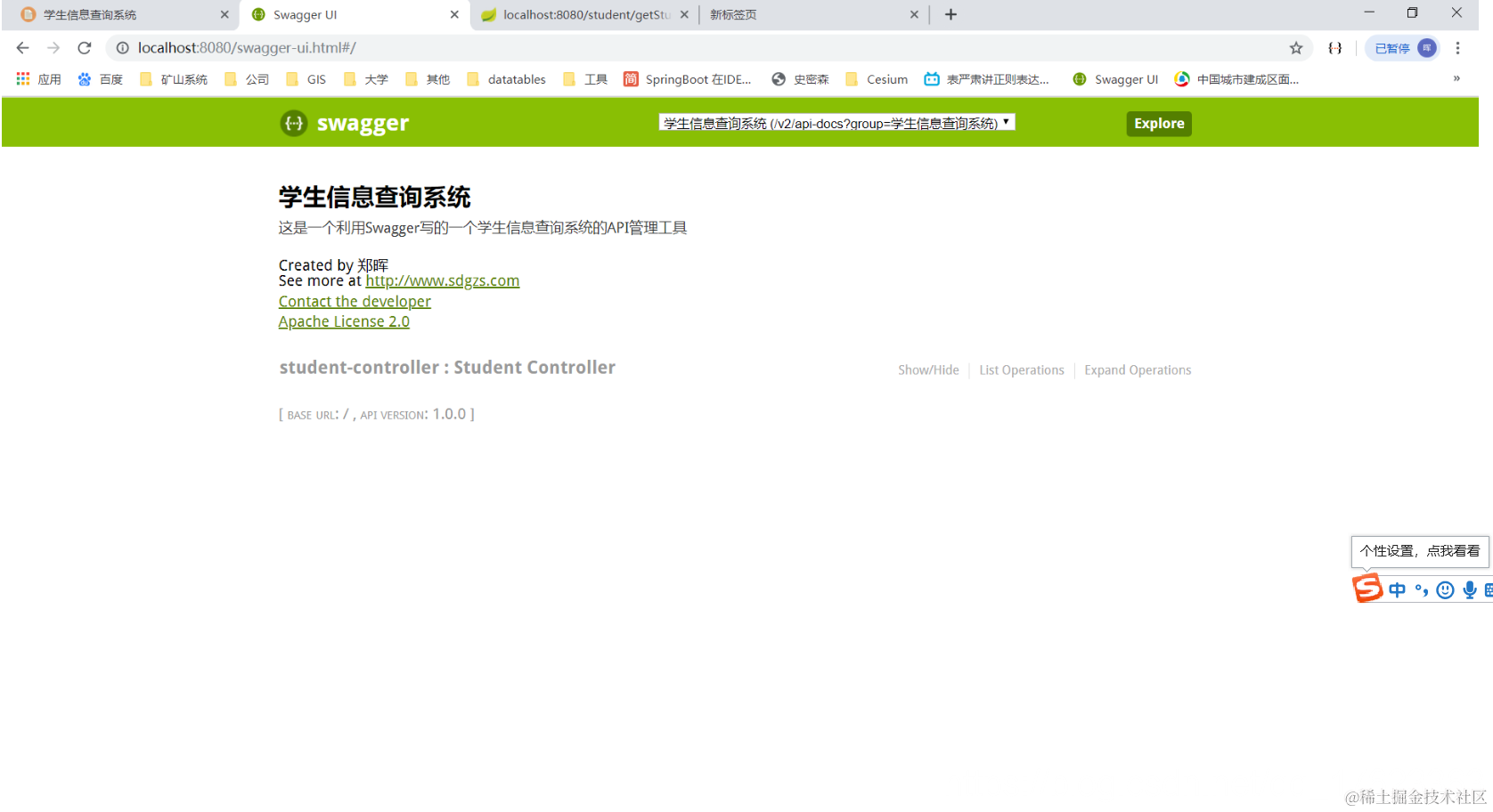Minimize the Chrome window
1493x812 pixels.
click(1369, 12)
